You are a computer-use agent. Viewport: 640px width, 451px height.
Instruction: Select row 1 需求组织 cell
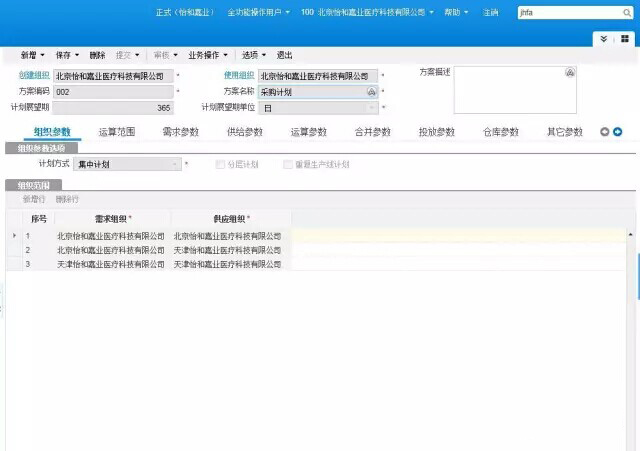coord(111,236)
